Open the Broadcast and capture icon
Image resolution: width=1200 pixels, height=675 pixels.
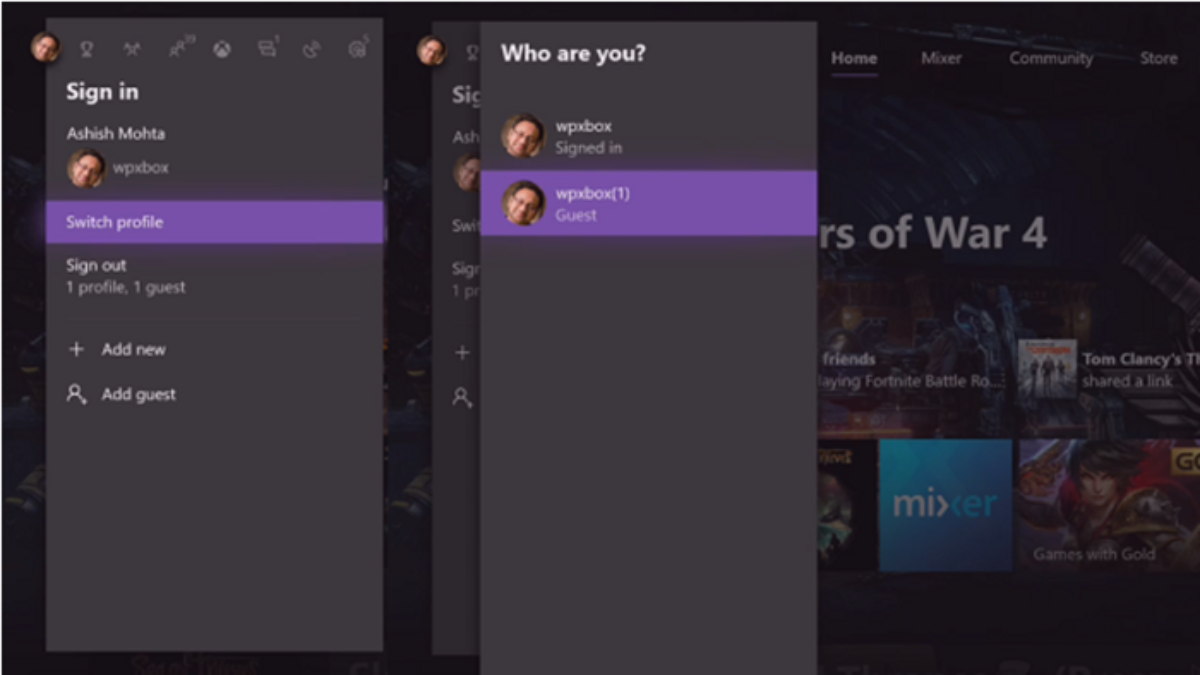coord(312,49)
